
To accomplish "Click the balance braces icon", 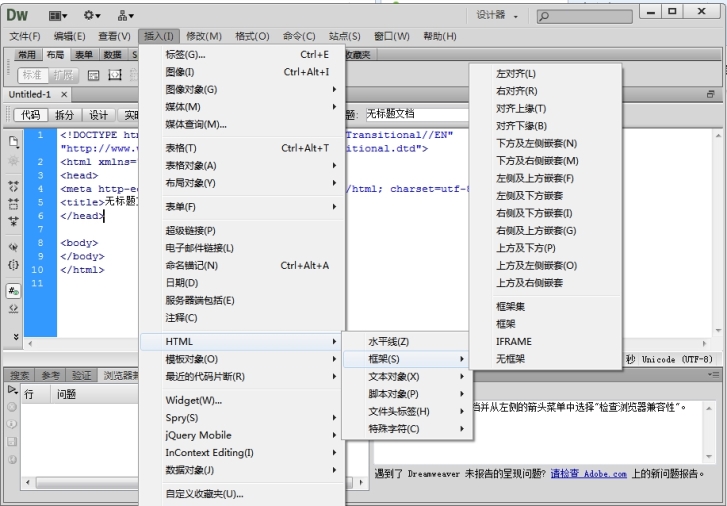I will [x=14, y=265].
